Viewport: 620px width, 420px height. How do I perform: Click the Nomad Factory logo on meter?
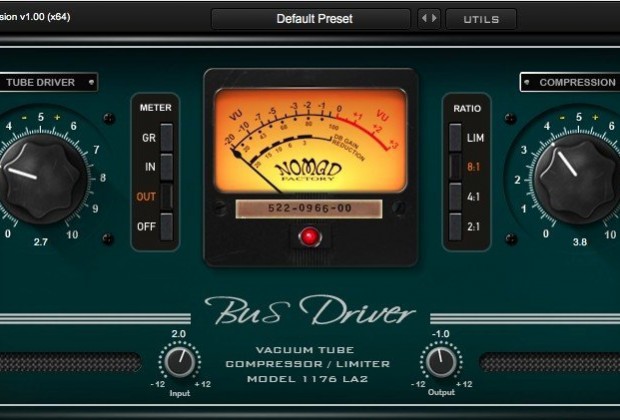coord(308,170)
